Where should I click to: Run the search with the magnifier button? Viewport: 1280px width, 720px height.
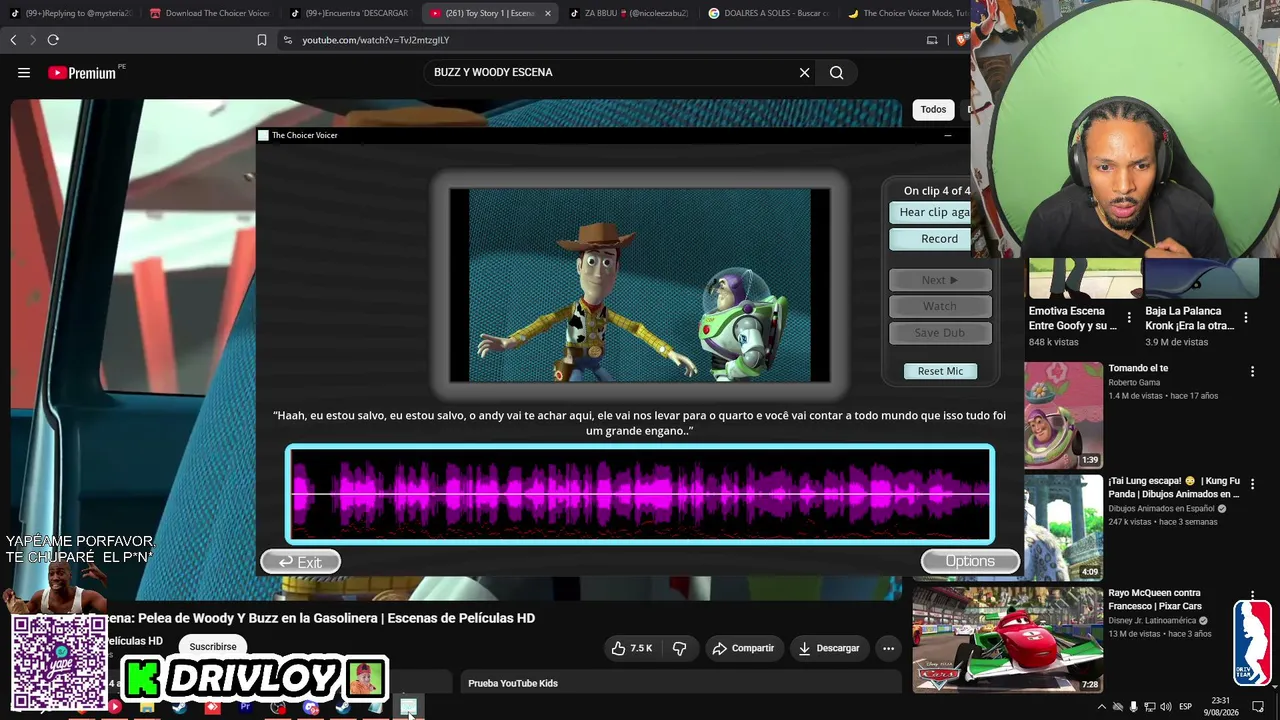[837, 72]
